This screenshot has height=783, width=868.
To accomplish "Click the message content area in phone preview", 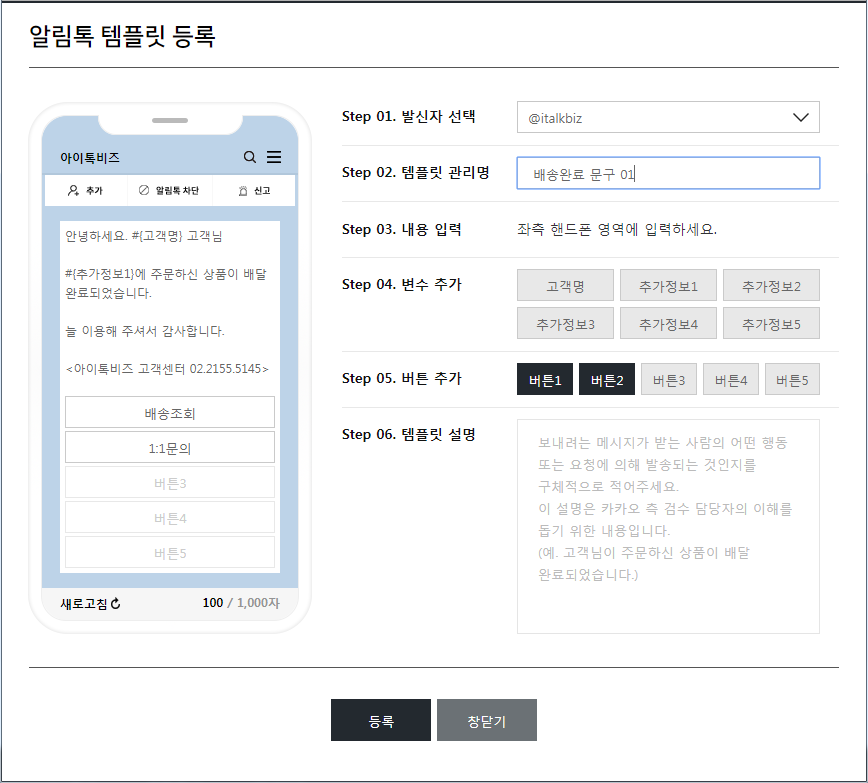I will (170, 303).
